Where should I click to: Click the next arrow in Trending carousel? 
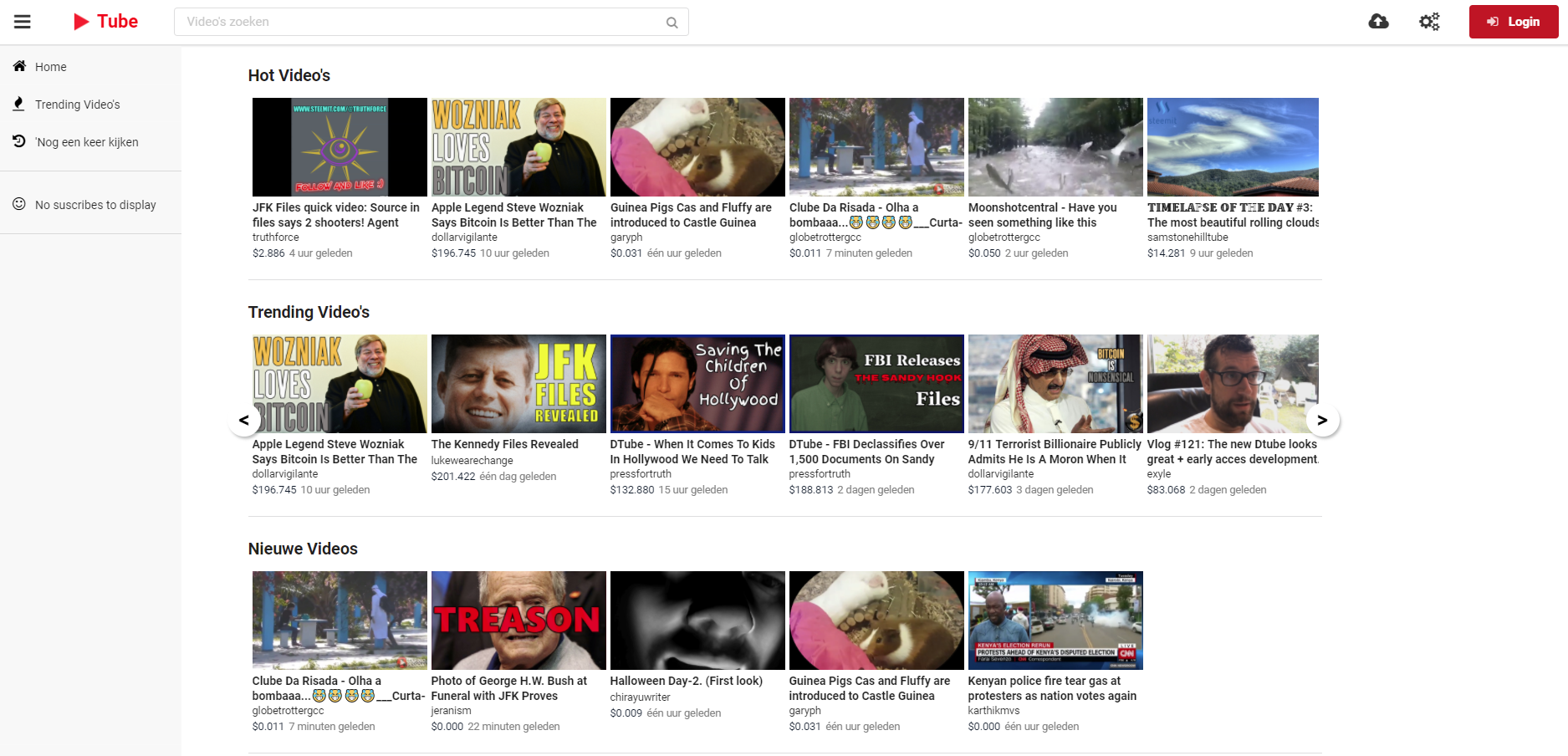click(x=1322, y=420)
